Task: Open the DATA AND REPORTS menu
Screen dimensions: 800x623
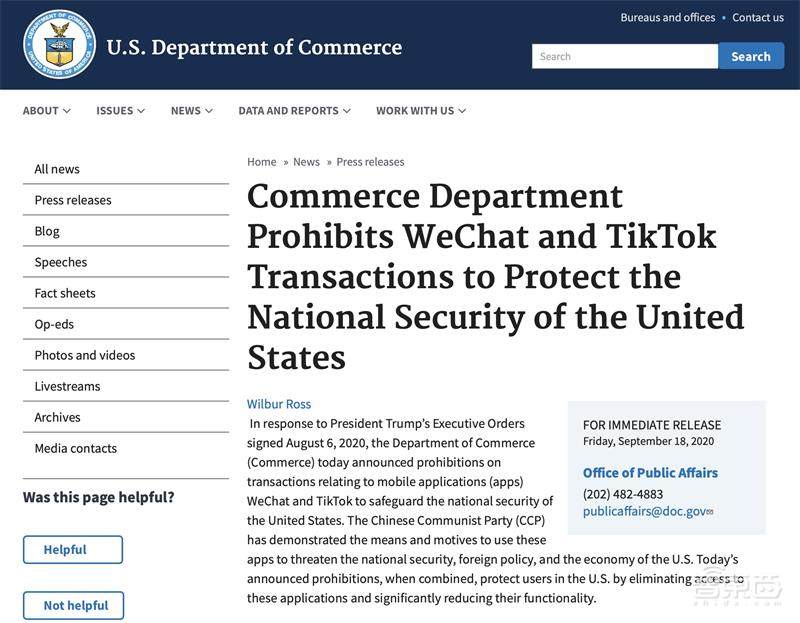Action: [x=294, y=111]
